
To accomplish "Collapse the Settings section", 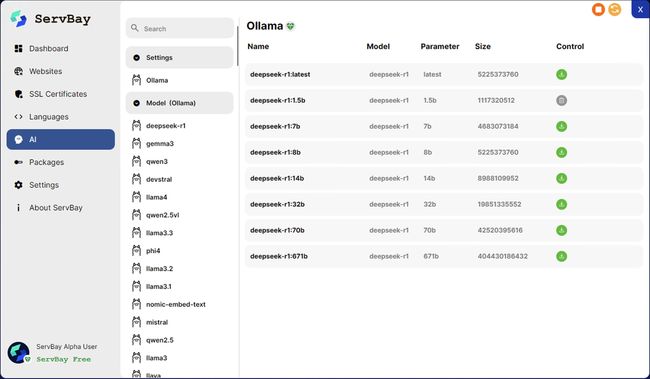I will [x=136, y=58].
